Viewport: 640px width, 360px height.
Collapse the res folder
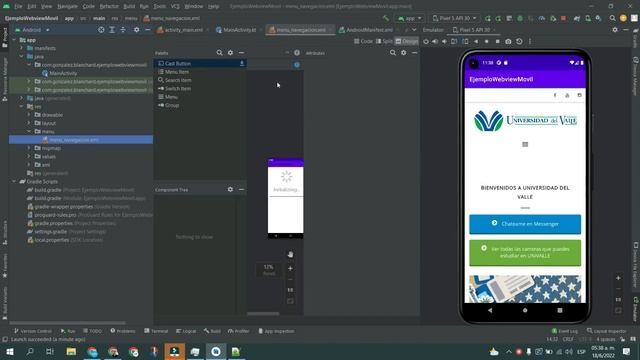[21, 107]
